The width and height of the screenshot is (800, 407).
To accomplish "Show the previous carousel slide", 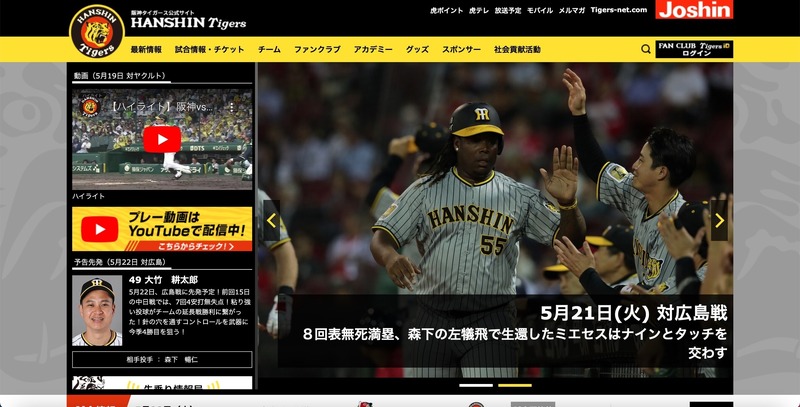I will pos(271,220).
